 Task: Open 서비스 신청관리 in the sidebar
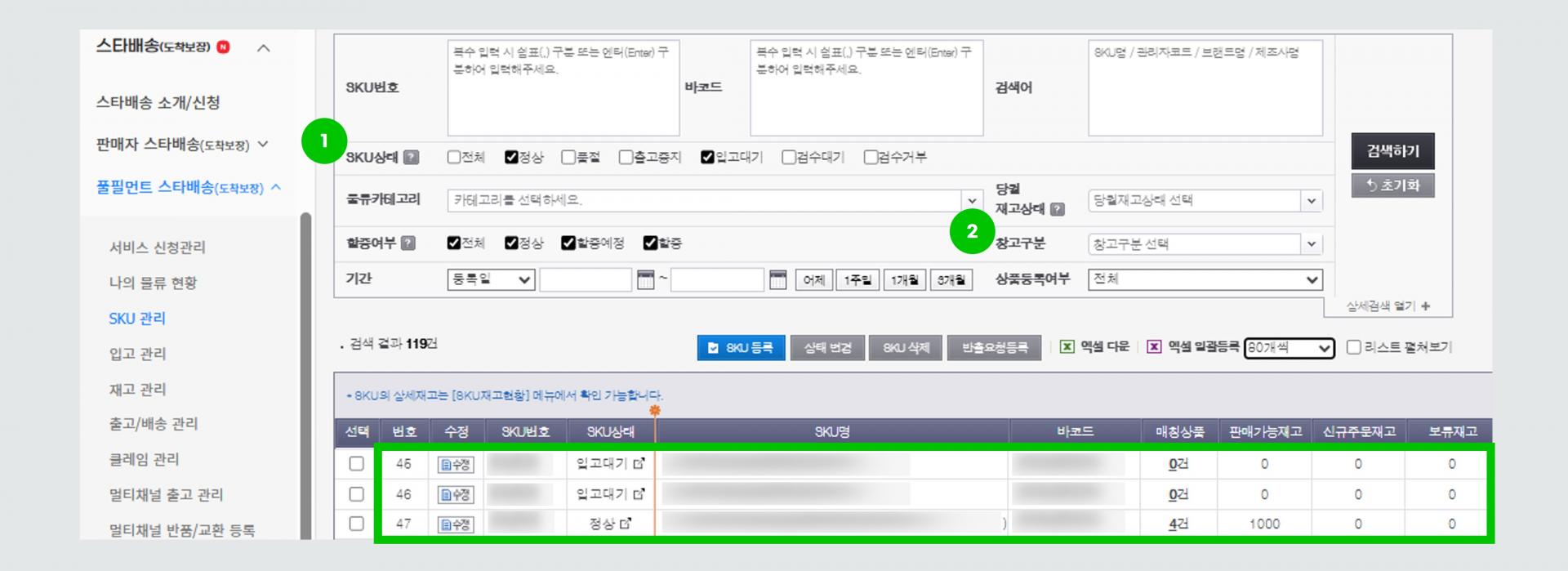(158, 247)
